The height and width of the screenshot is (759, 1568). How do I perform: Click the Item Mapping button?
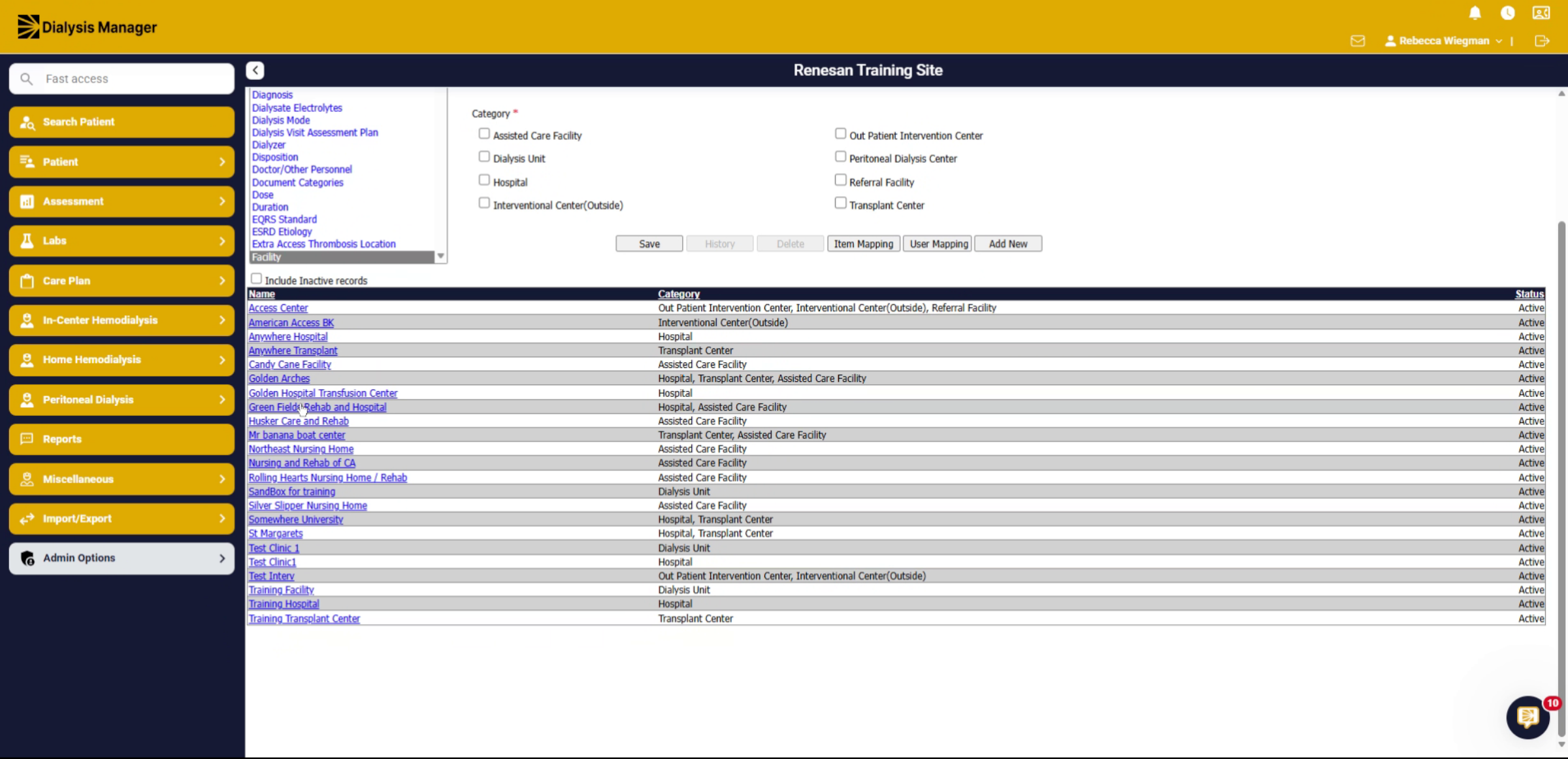[864, 244]
